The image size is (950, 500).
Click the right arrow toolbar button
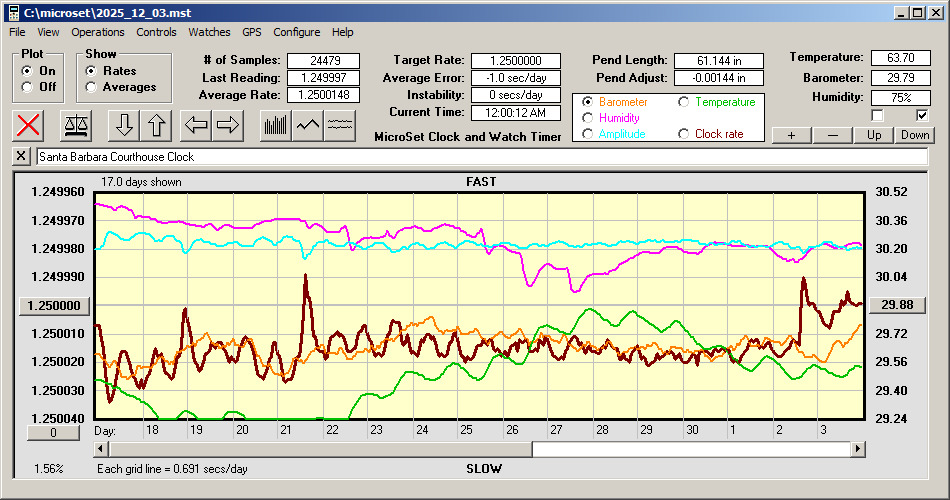[x=228, y=125]
